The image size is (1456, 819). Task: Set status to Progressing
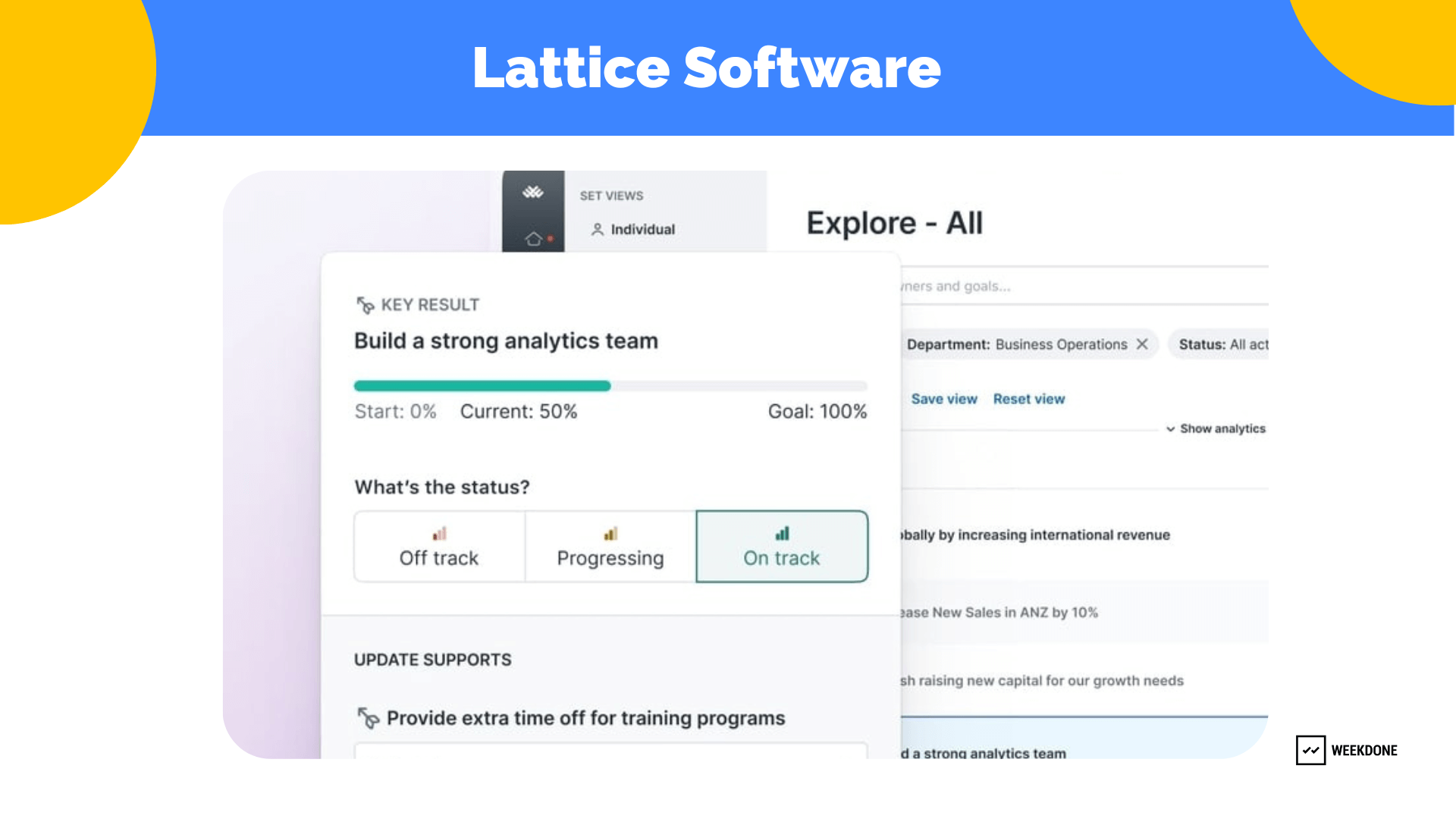click(610, 547)
